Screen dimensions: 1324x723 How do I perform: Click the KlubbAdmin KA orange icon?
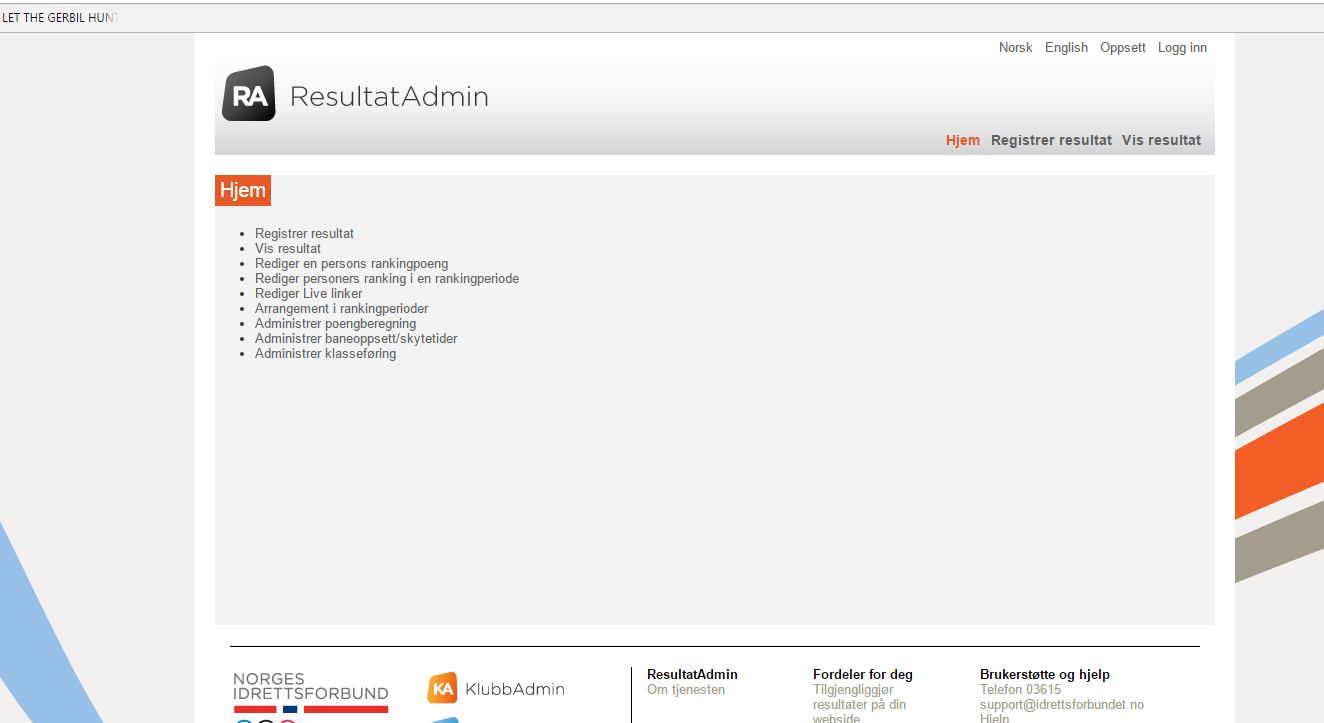click(x=442, y=688)
